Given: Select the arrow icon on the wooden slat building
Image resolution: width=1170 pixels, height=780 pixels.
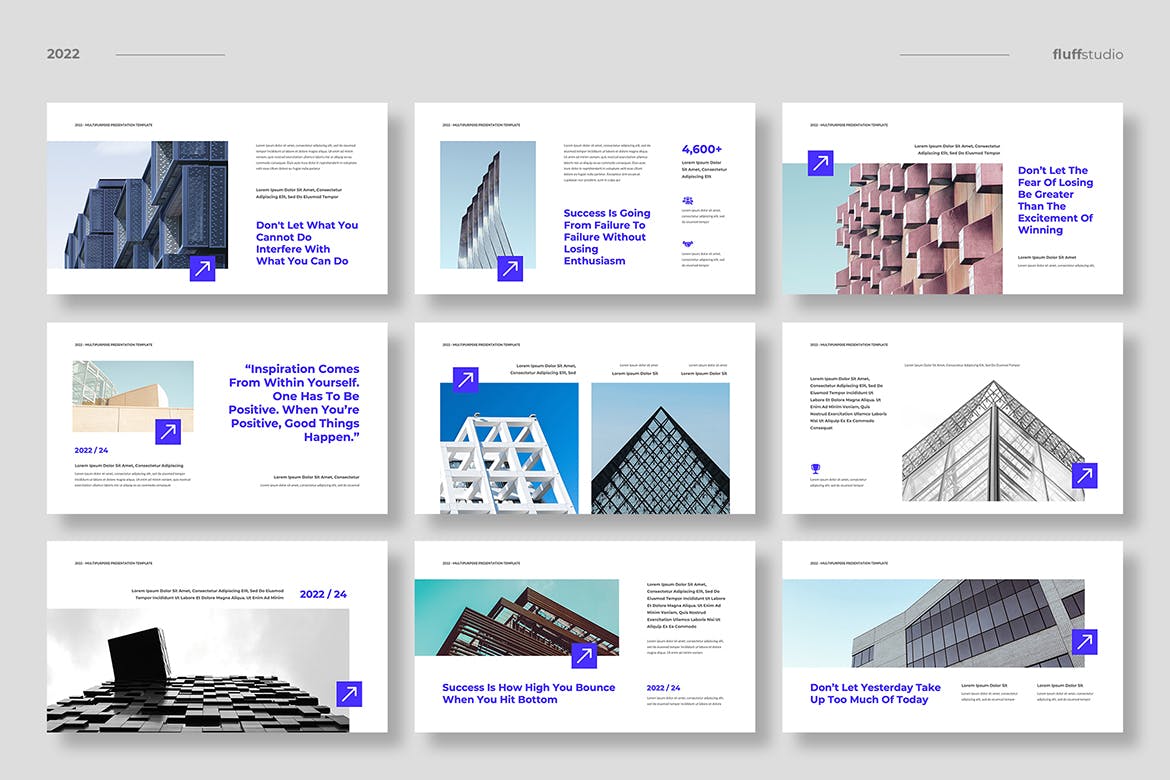Looking at the screenshot, I should [584, 655].
